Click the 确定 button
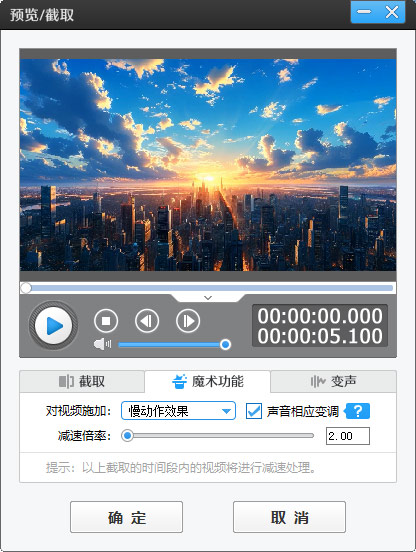This screenshot has height=552, width=416. [x=126, y=517]
